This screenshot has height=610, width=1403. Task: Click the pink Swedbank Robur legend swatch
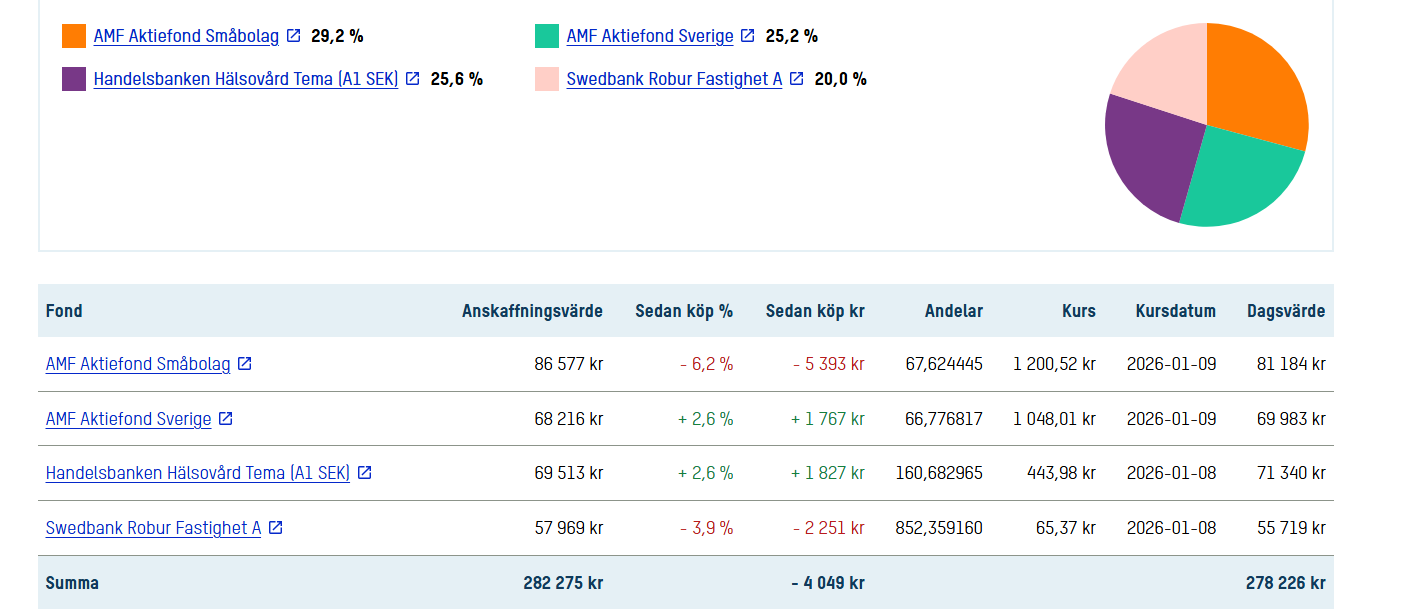[547, 79]
